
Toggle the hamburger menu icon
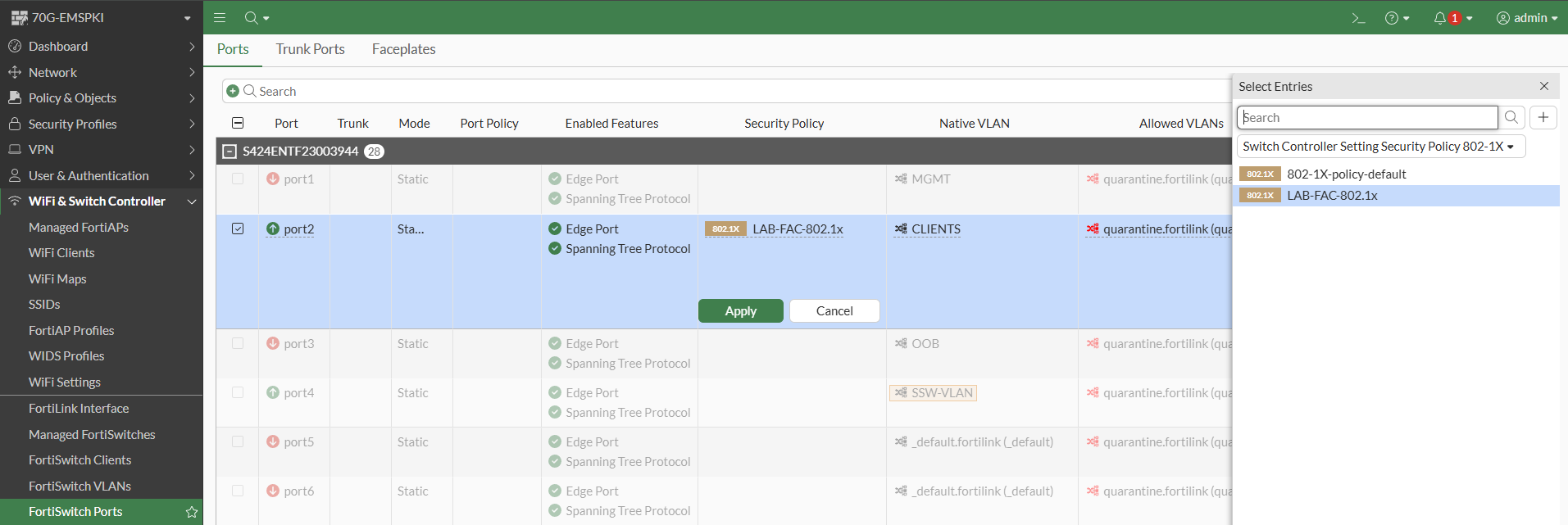(220, 17)
